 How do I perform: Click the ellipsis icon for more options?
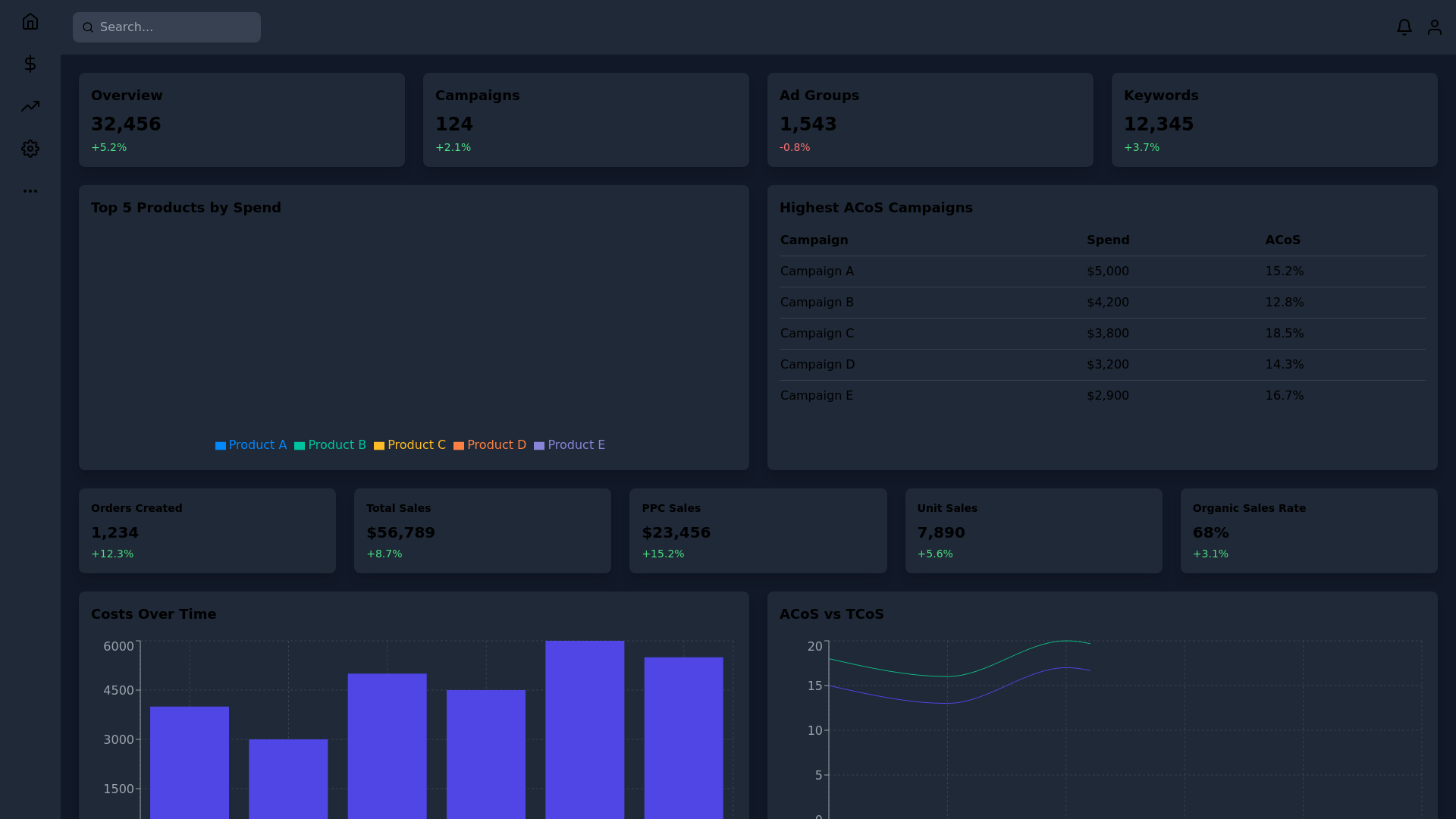tap(30, 191)
